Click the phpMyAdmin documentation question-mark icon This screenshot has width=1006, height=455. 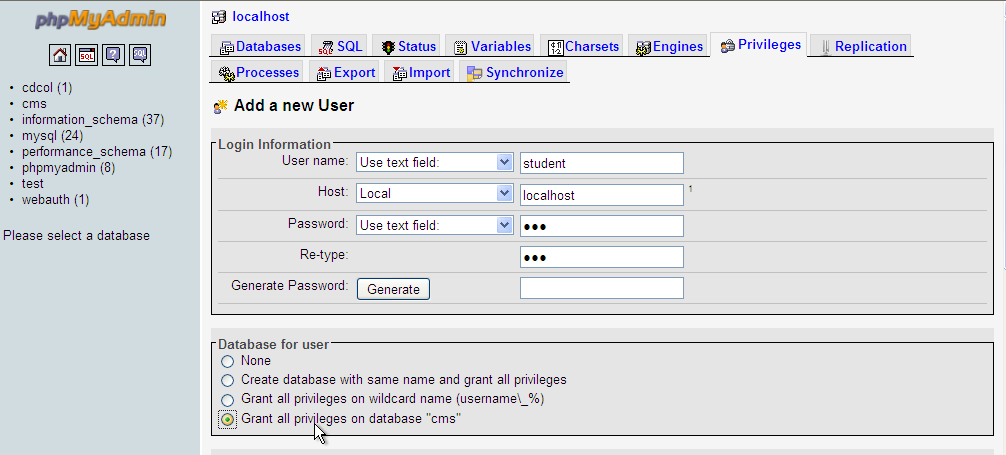113,55
